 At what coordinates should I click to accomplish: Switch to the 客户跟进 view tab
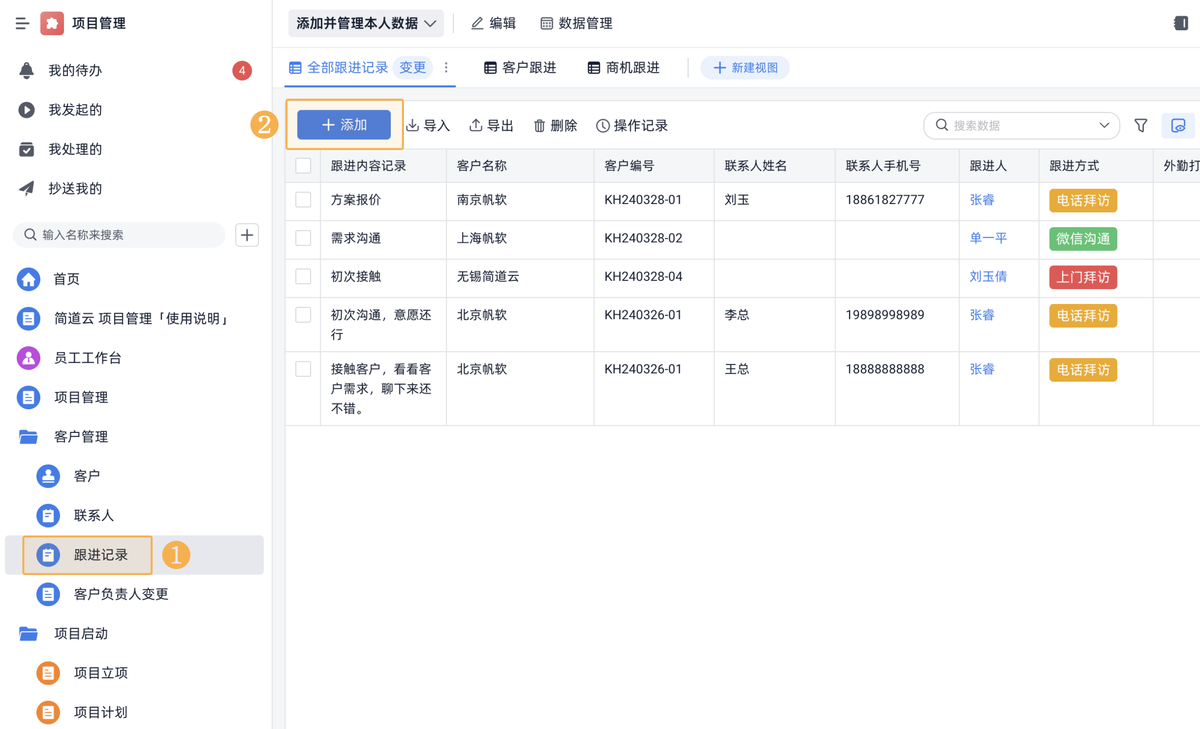point(520,68)
